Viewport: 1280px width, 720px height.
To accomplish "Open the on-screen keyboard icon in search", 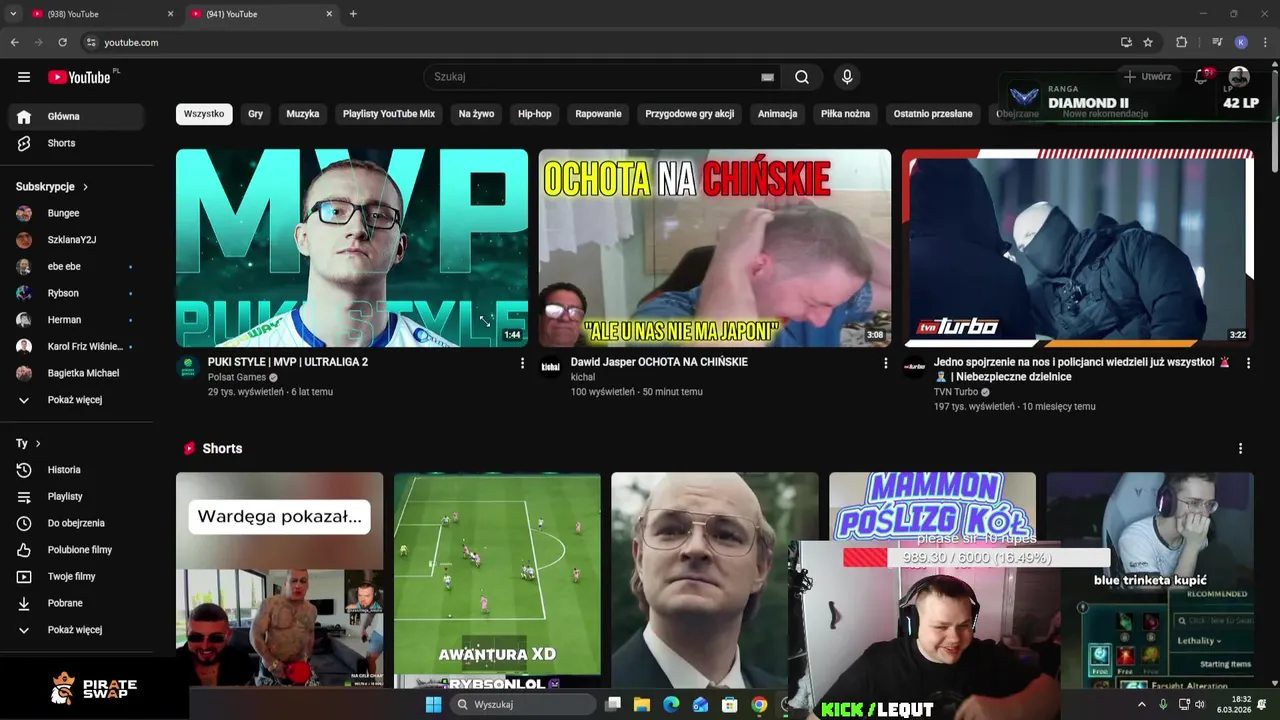I will pos(767,77).
